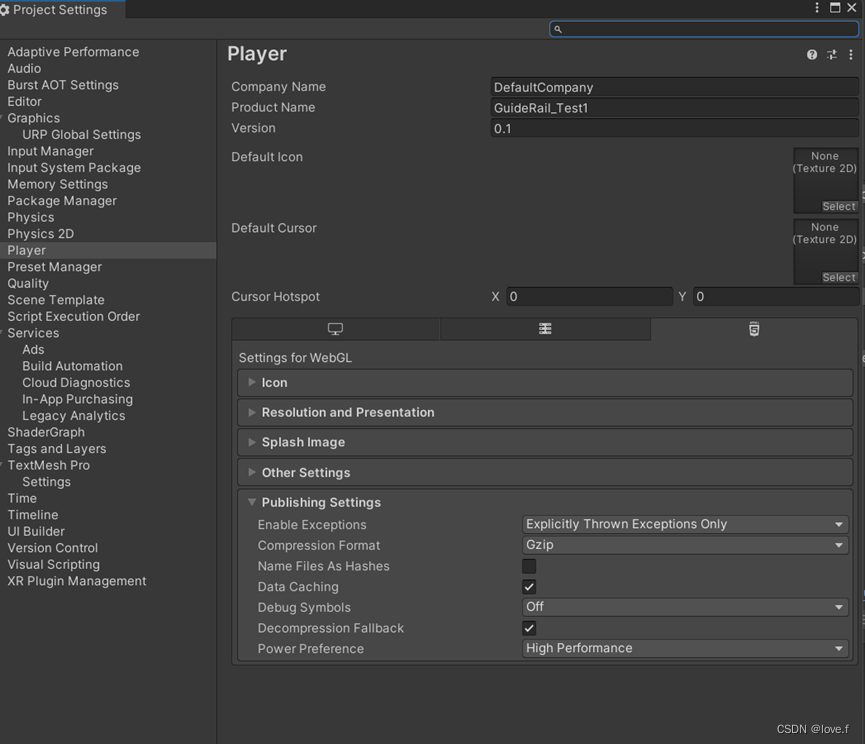Open Ads under Services
Viewport: 865px width, 744px height.
coord(33,350)
